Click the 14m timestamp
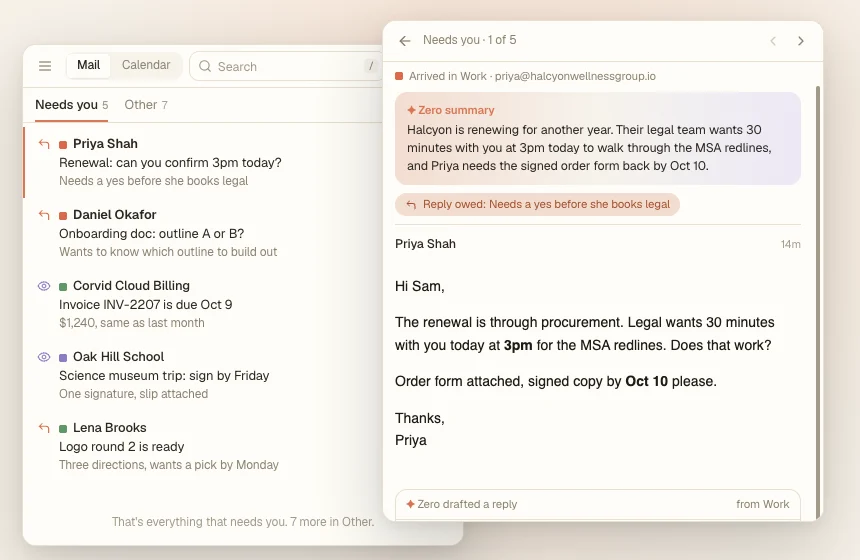Image resolution: width=860 pixels, height=560 pixels. (x=790, y=245)
